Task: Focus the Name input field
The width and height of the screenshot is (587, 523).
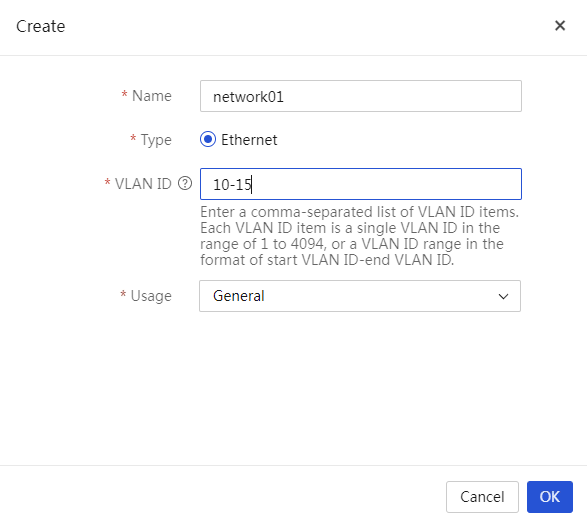Action: (361, 96)
